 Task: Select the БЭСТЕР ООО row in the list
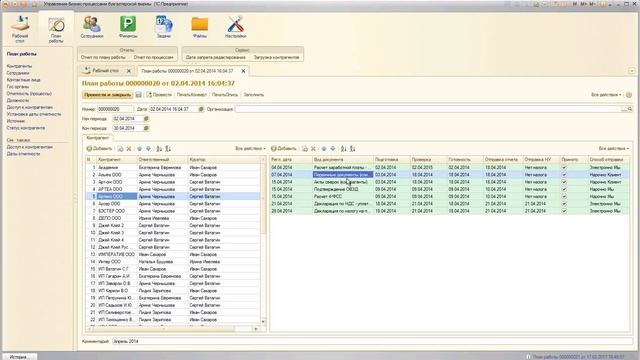pos(173,211)
